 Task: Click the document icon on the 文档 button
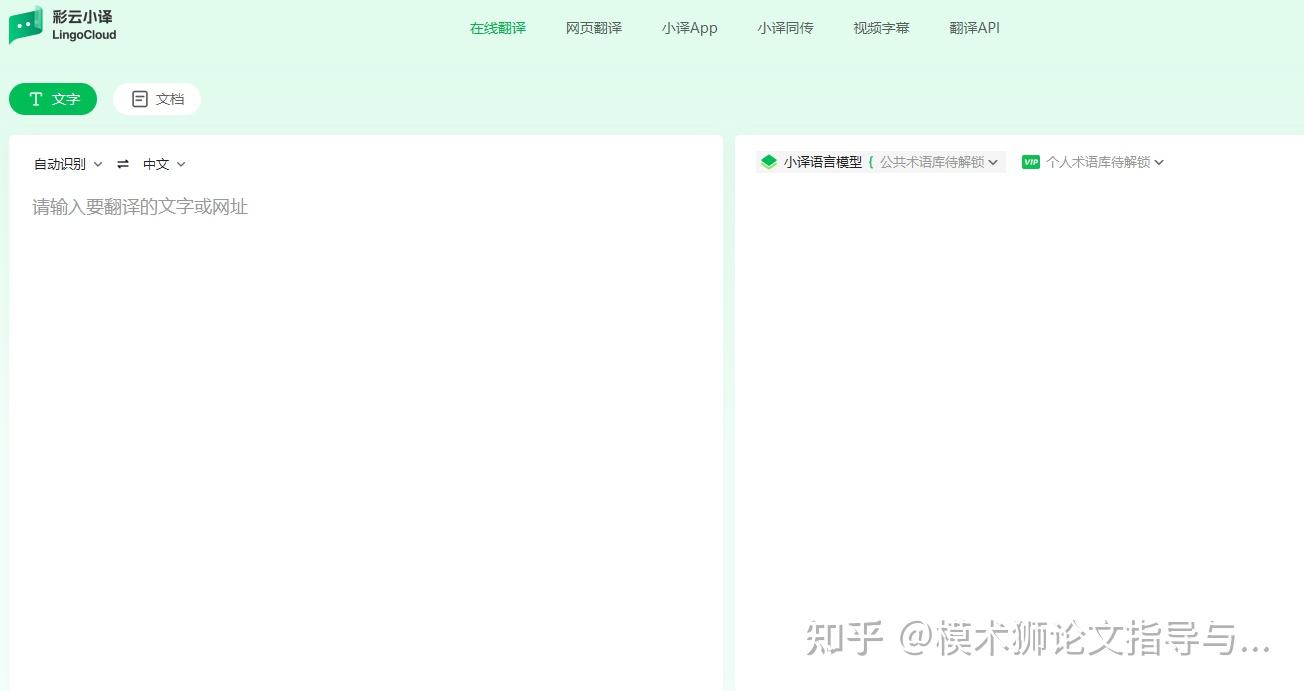click(139, 99)
